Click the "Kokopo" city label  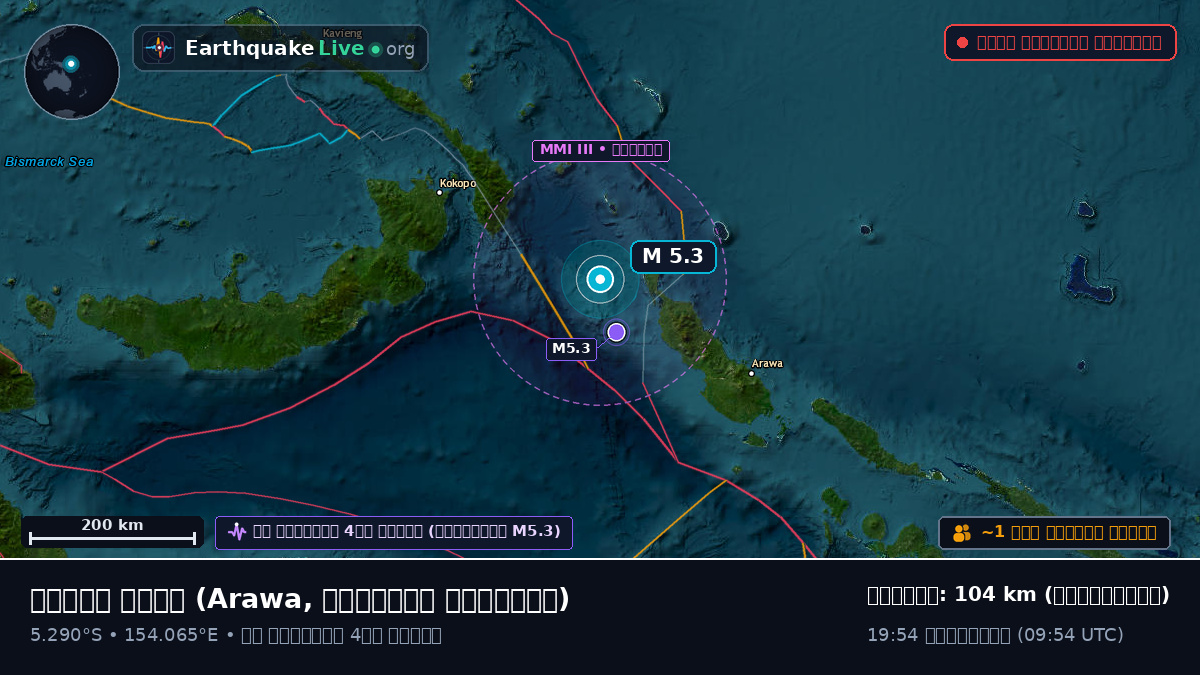[457, 184]
